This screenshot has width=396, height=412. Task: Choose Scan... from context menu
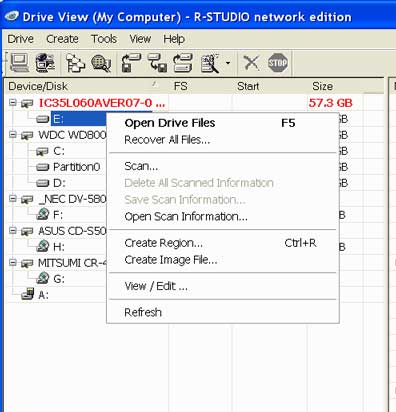point(223,166)
